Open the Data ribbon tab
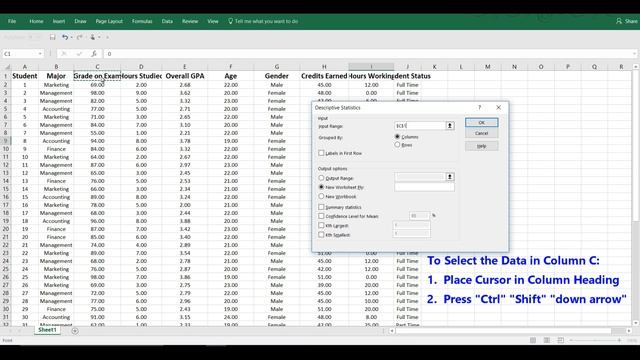 click(x=167, y=21)
